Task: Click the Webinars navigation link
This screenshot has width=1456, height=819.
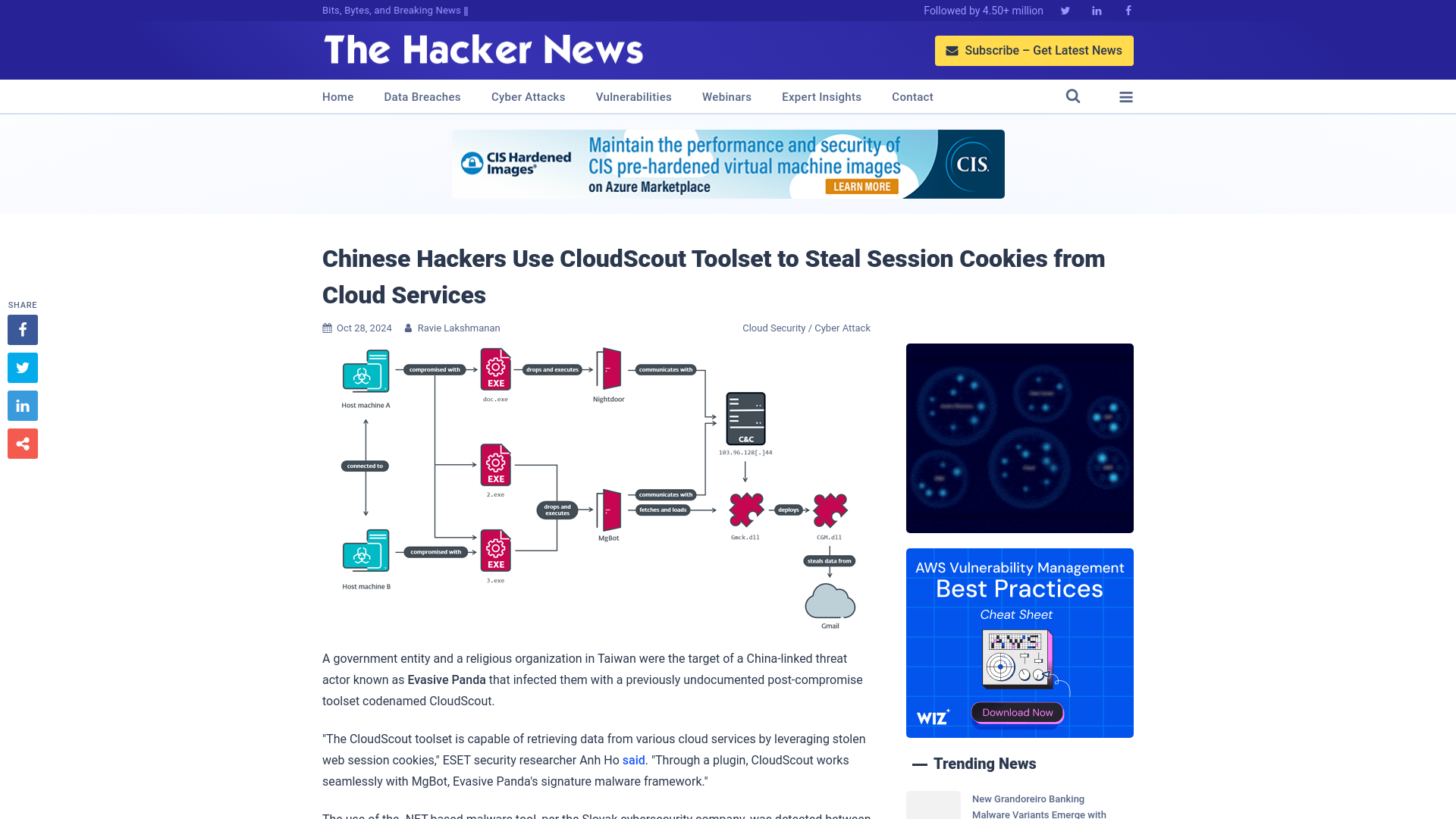Action: [727, 97]
